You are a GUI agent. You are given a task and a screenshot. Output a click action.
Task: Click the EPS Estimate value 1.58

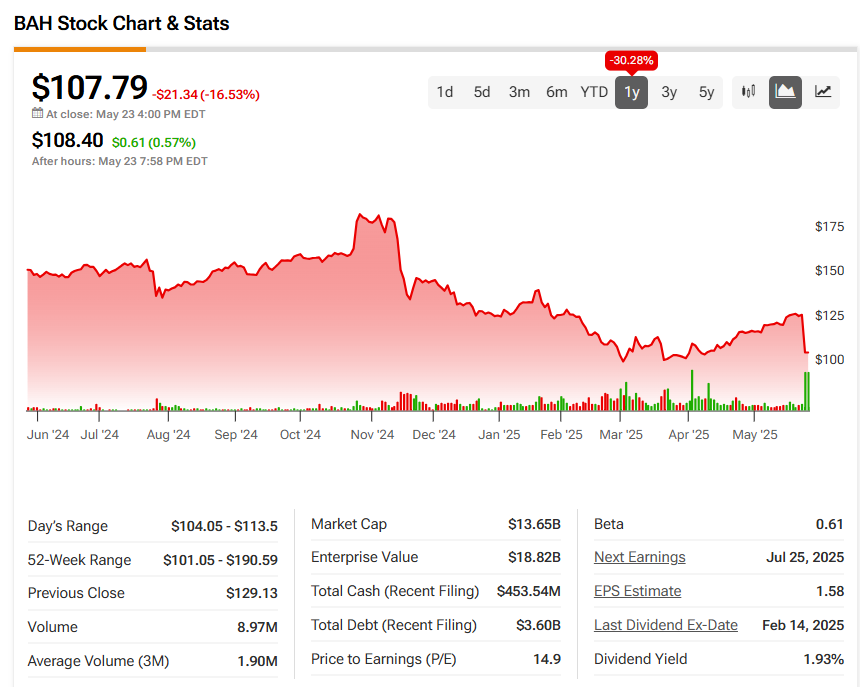point(829,591)
